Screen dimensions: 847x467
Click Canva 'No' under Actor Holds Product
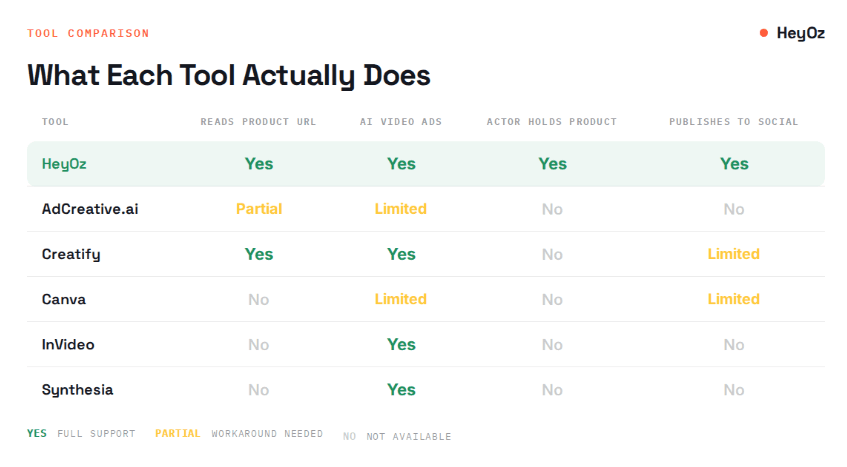click(x=552, y=300)
